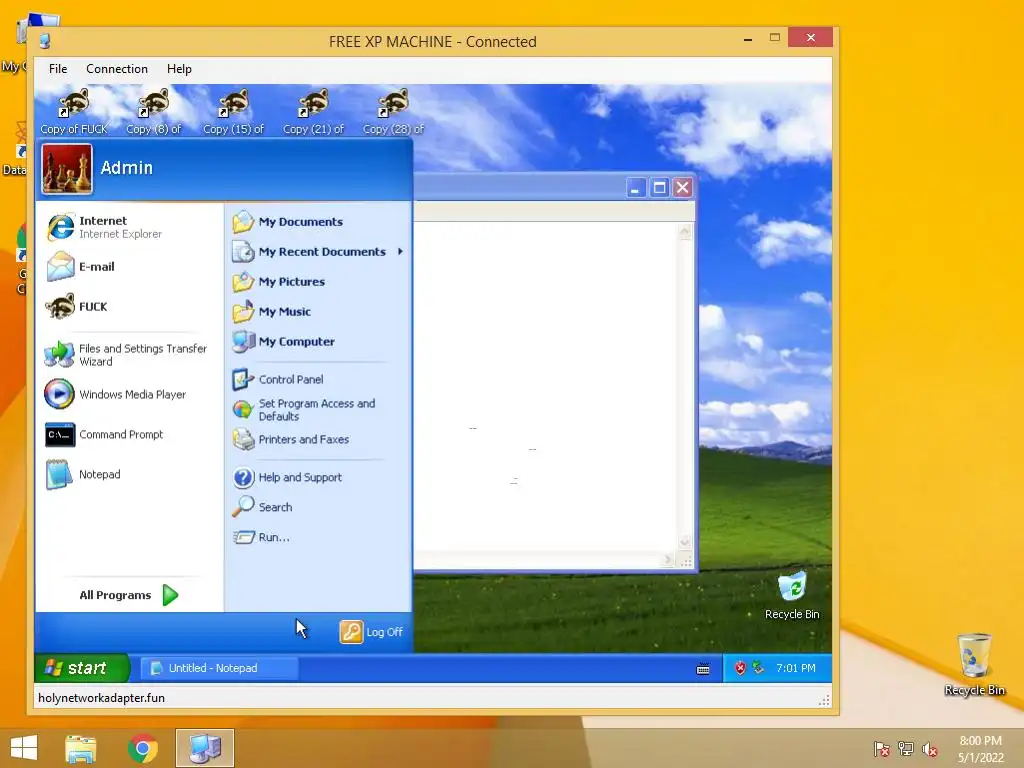Open Files and Settings Transfer Wizard

tap(126, 355)
